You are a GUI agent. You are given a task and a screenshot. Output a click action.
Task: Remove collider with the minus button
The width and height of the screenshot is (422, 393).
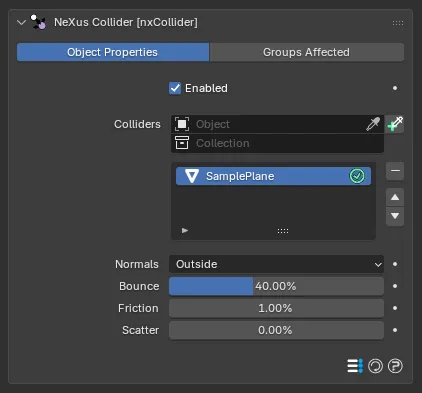tap(395, 171)
